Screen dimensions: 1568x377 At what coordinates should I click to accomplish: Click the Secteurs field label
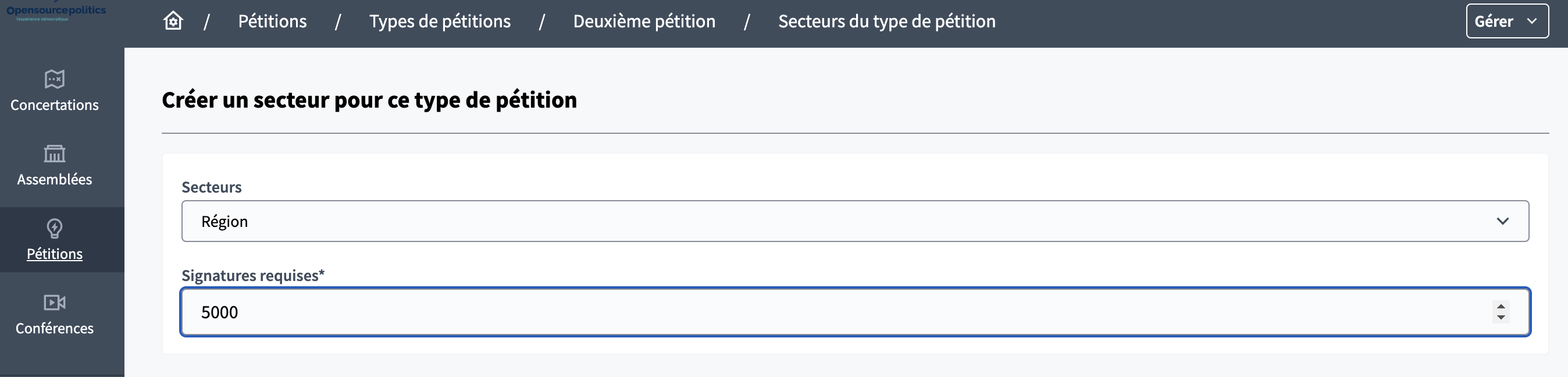[x=211, y=187]
